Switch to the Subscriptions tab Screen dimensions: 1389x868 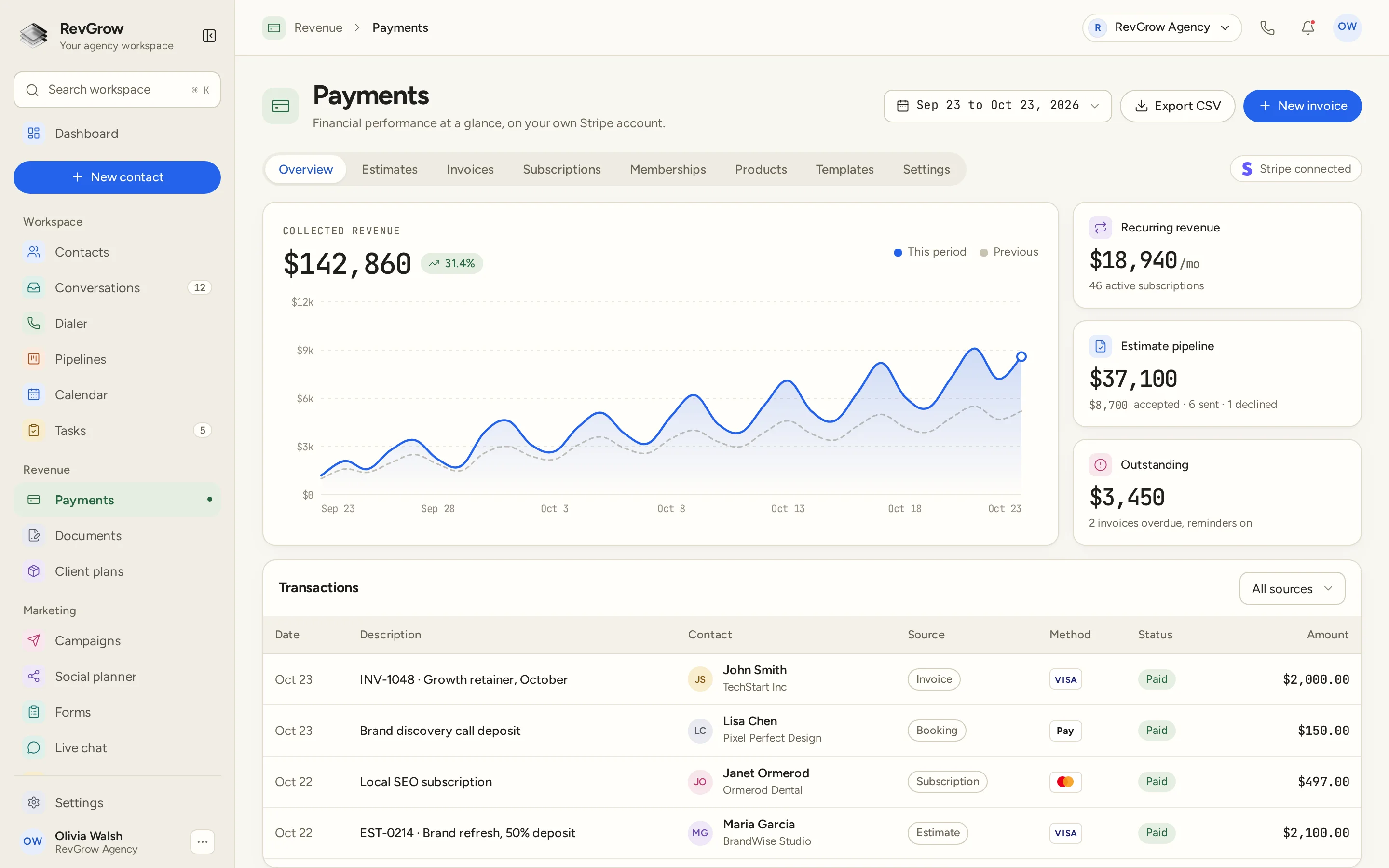(x=561, y=169)
